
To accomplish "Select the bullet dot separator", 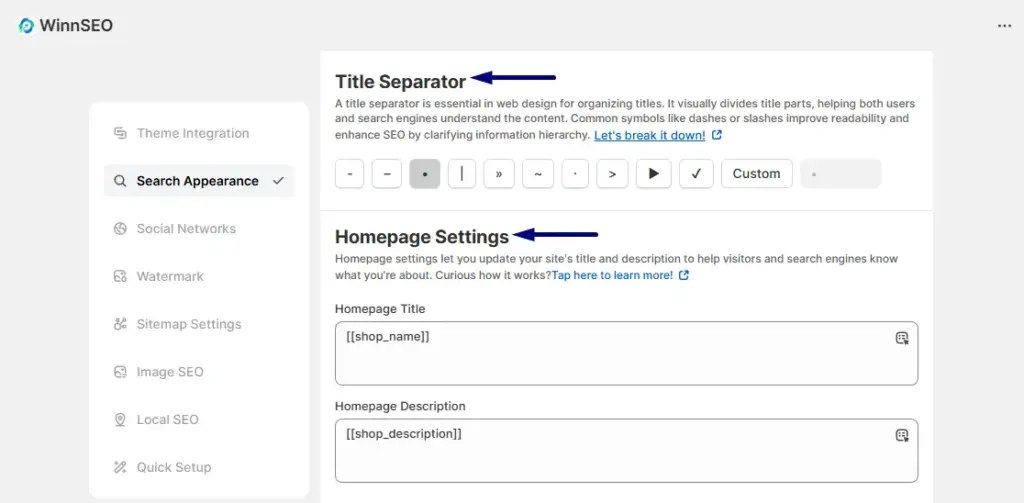I will pos(424,174).
